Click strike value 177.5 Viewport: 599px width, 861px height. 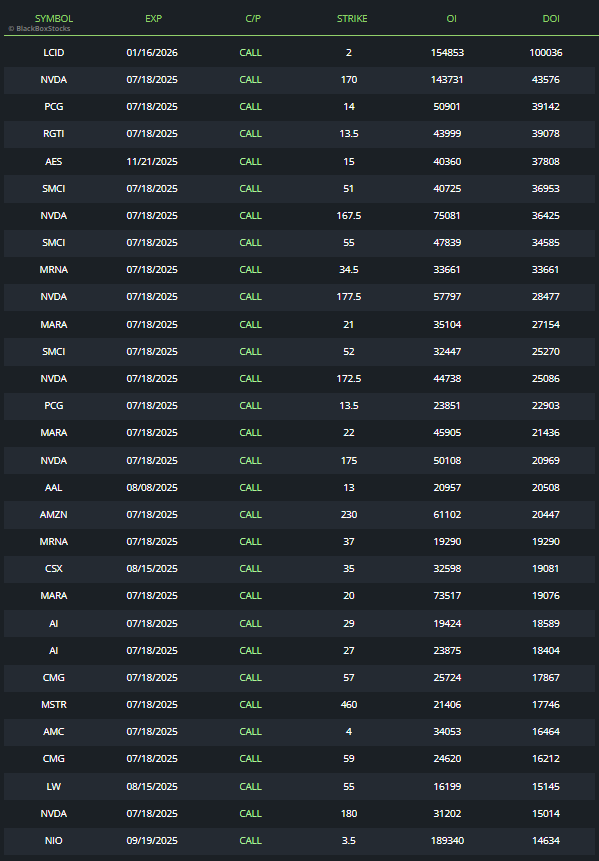(x=349, y=297)
